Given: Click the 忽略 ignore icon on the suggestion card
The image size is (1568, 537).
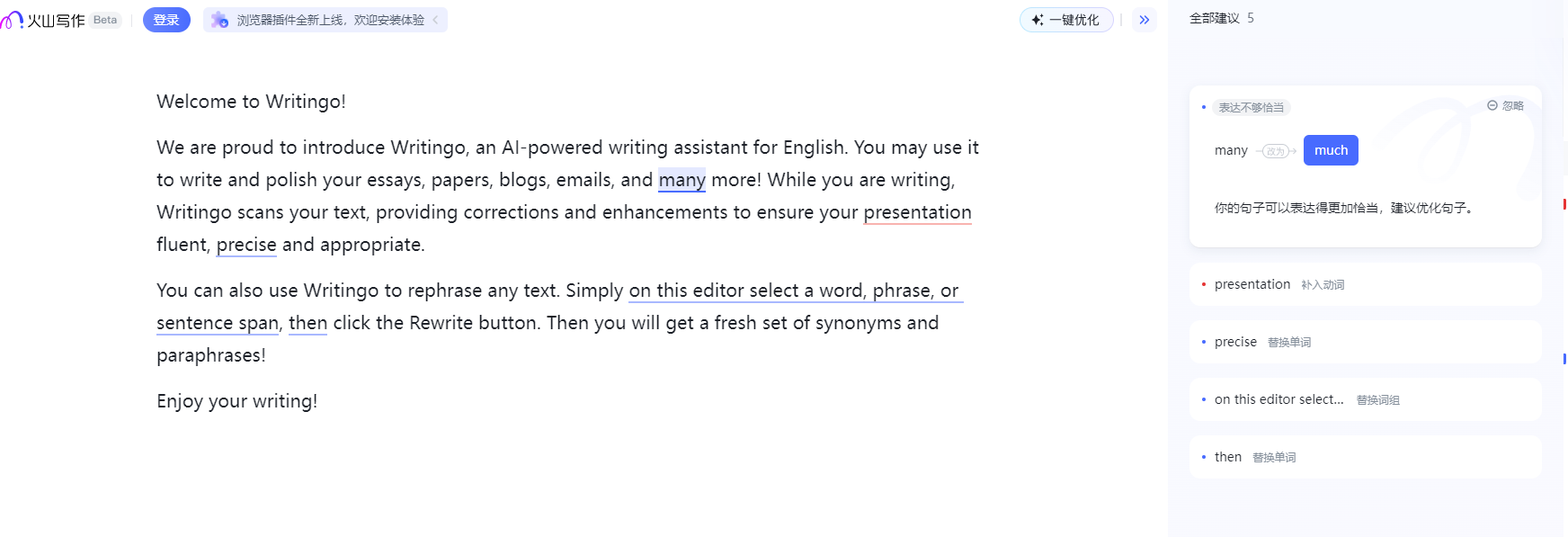Looking at the screenshot, I should [x=1492, y=105].
